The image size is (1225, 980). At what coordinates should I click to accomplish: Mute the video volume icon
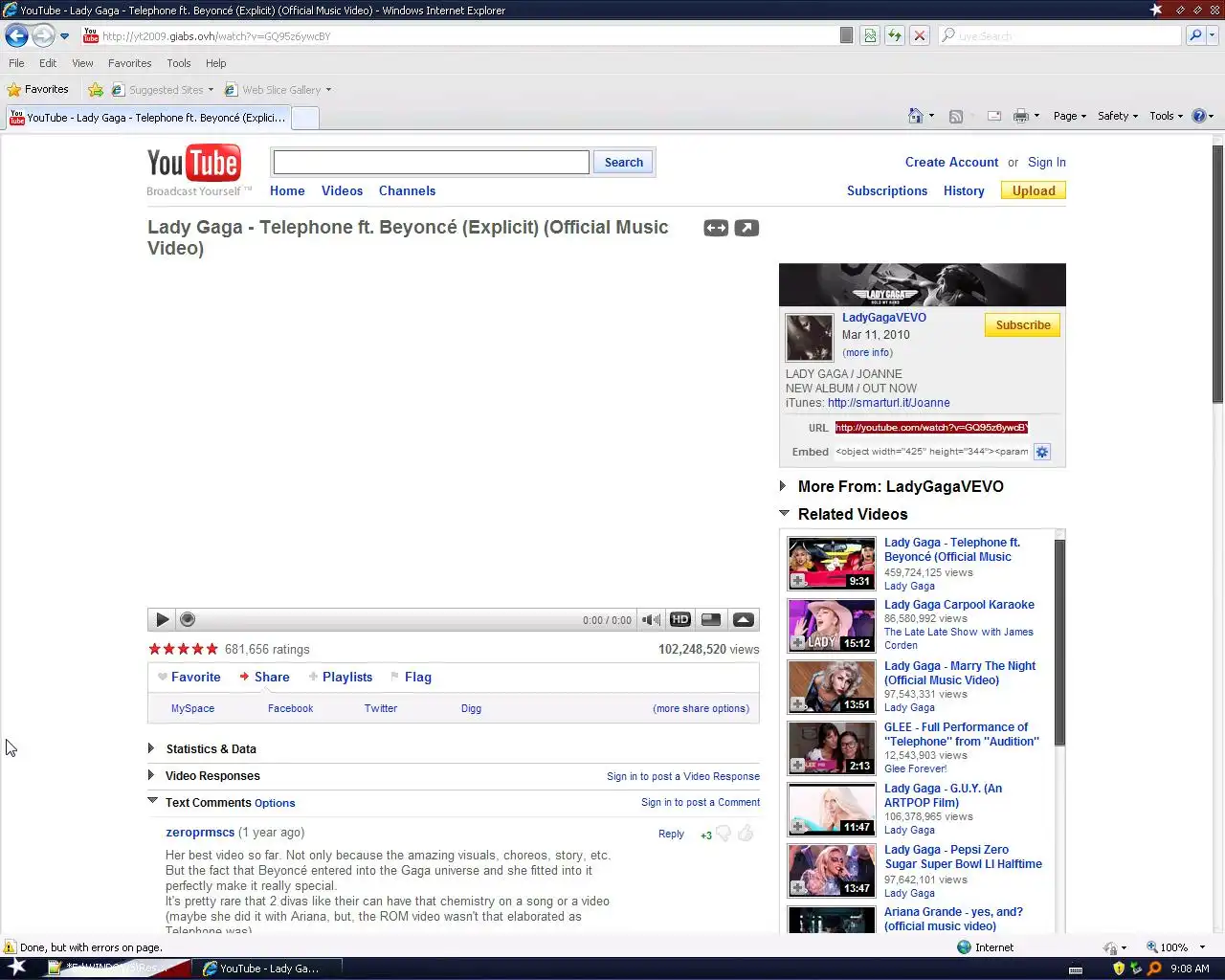[651, 619]
